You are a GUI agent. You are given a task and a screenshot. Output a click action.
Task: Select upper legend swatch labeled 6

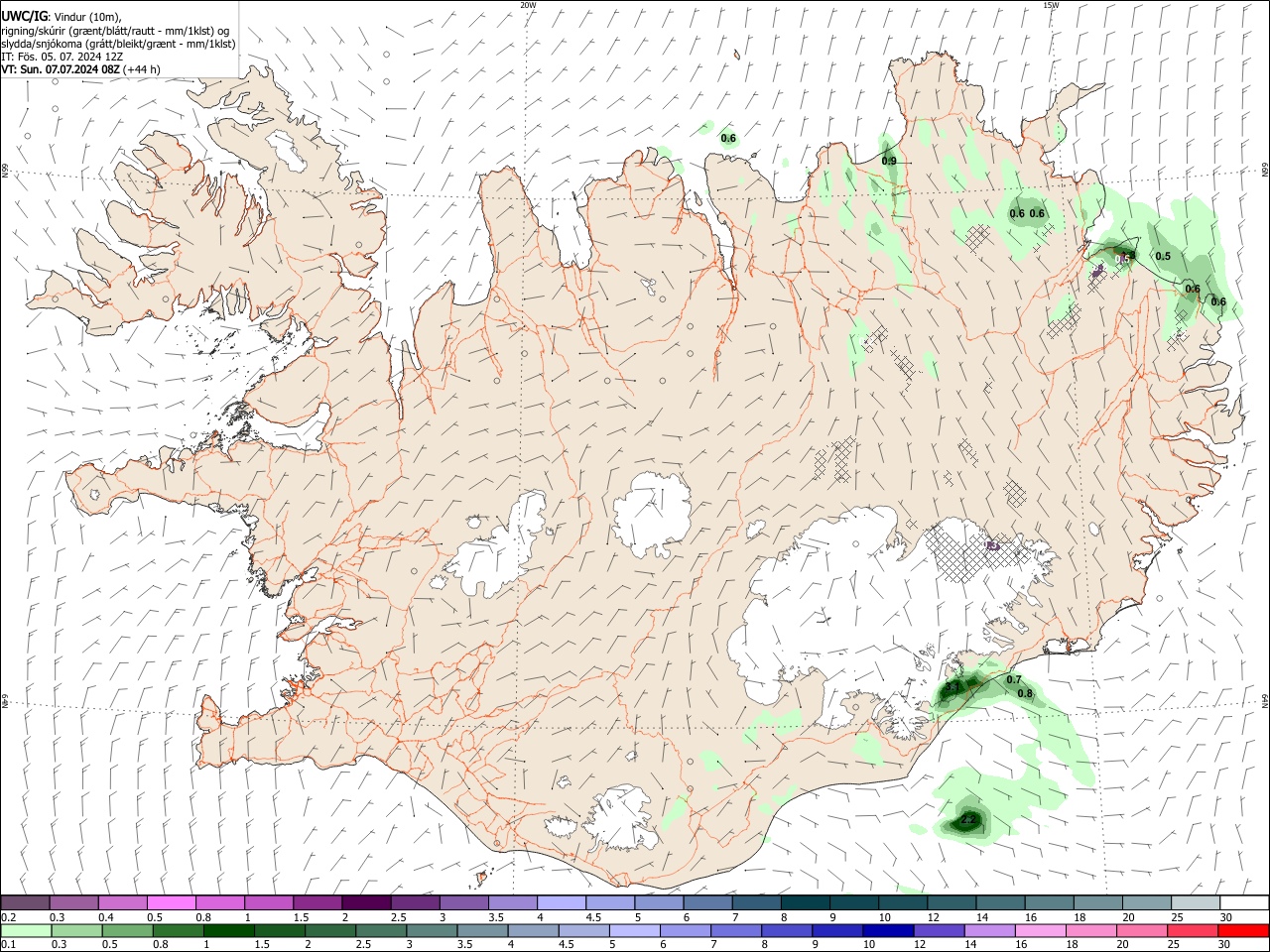pos(706,902)
